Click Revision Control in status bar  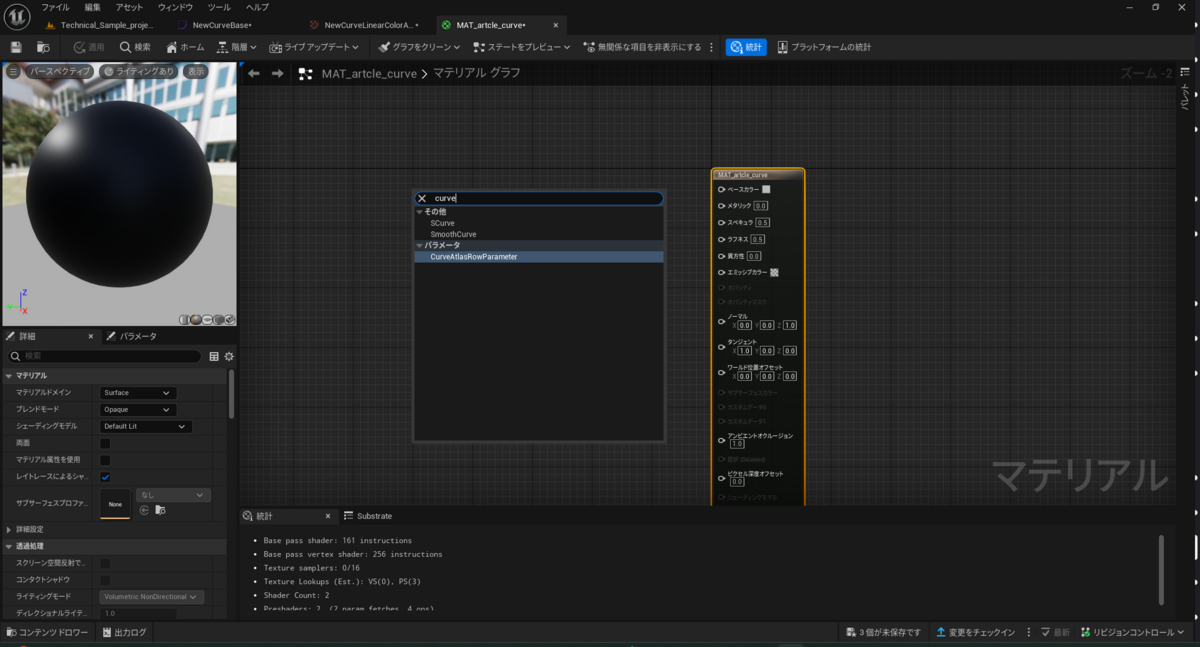[1133, 632]
